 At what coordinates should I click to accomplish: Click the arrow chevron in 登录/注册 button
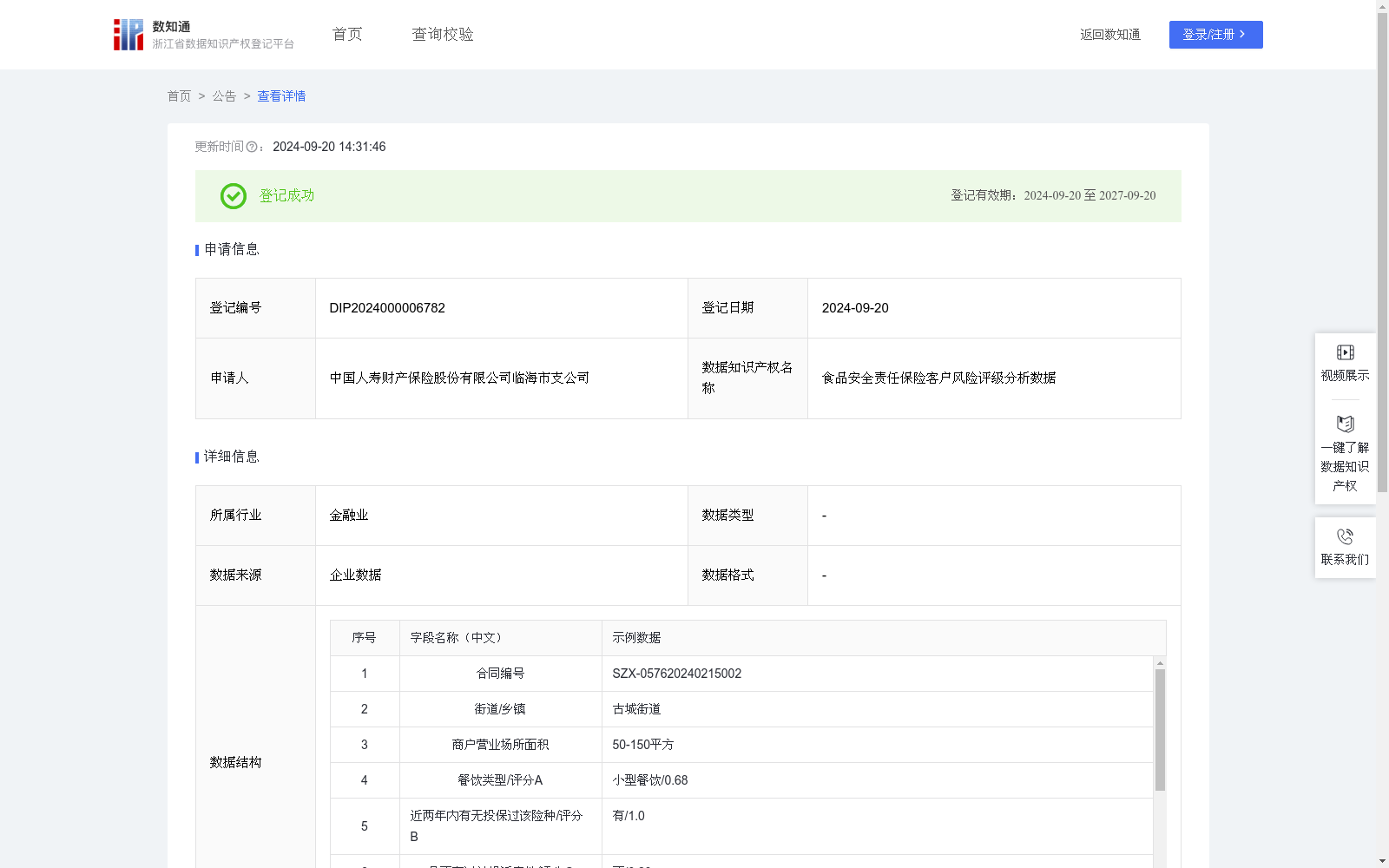point(1243,35)
